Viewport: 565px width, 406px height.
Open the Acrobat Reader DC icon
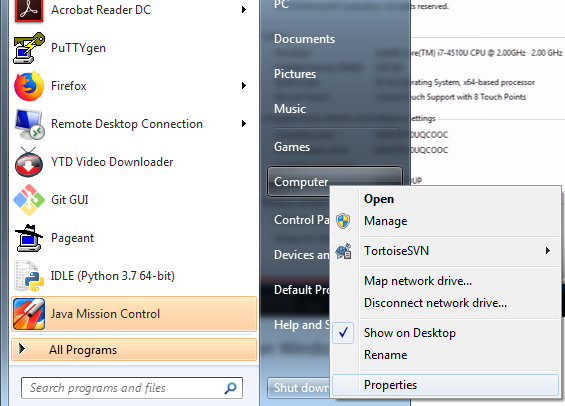point(29,11)
